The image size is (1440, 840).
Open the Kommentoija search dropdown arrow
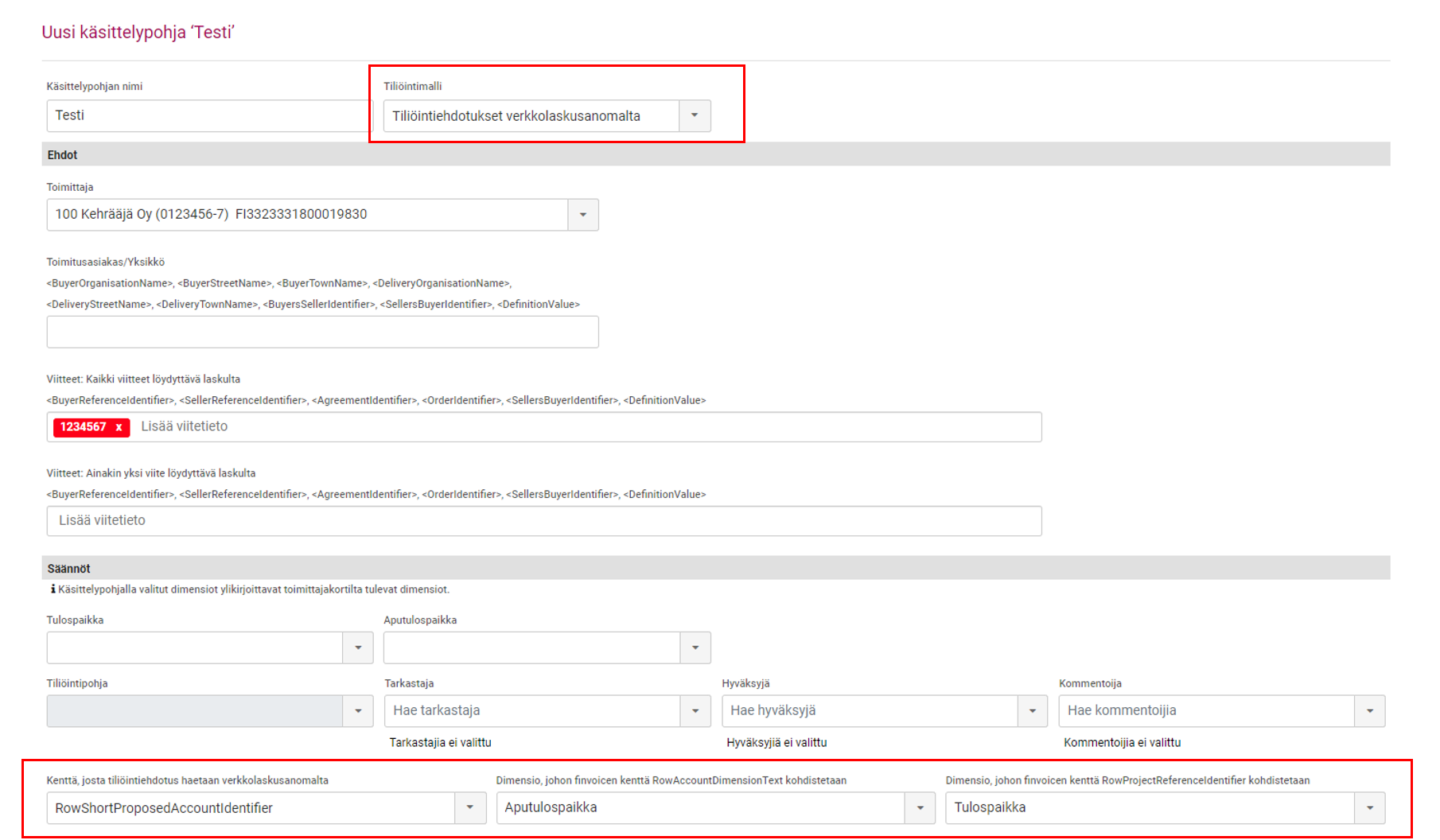(1369, 711)
